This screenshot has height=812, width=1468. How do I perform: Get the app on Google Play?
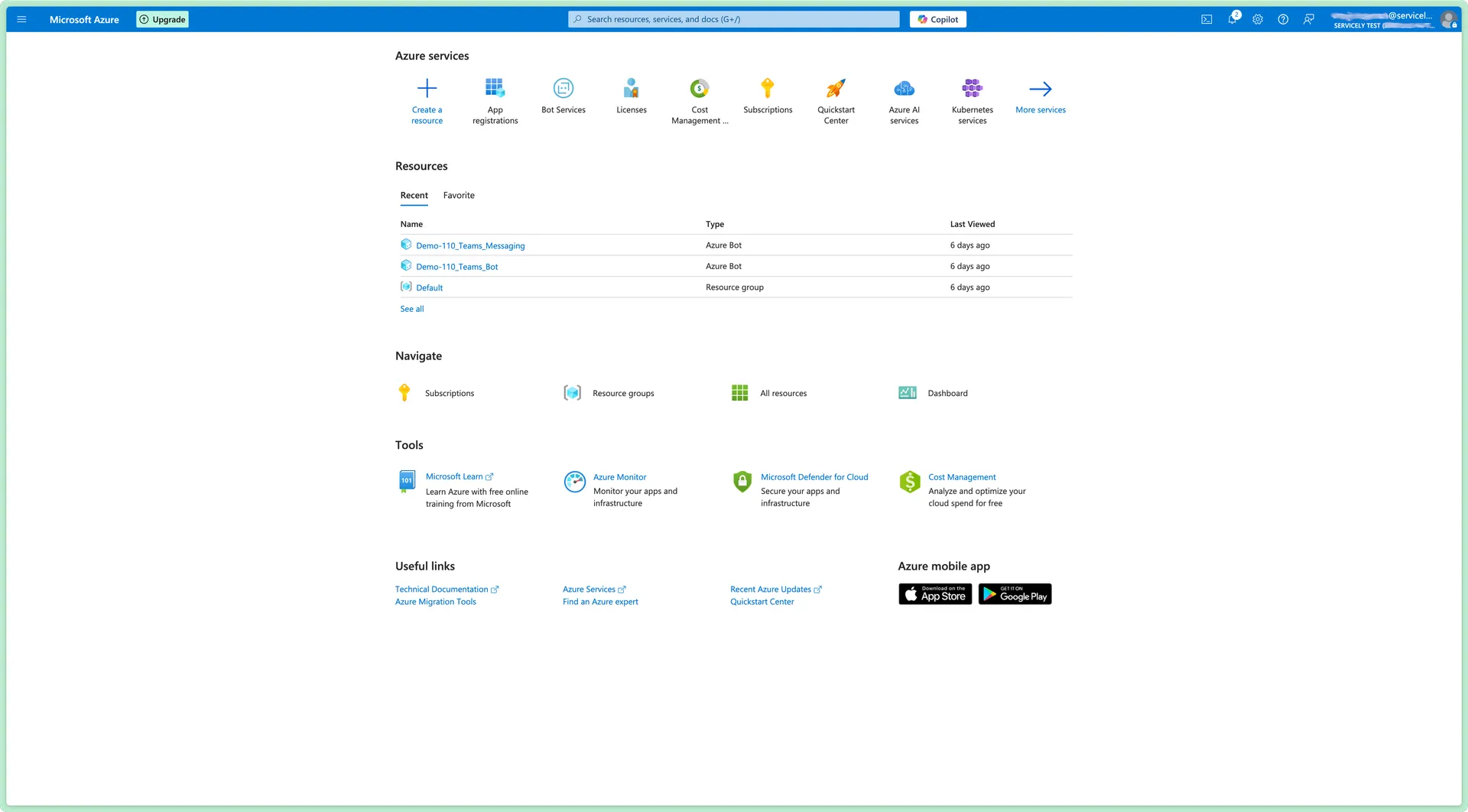1015,594
